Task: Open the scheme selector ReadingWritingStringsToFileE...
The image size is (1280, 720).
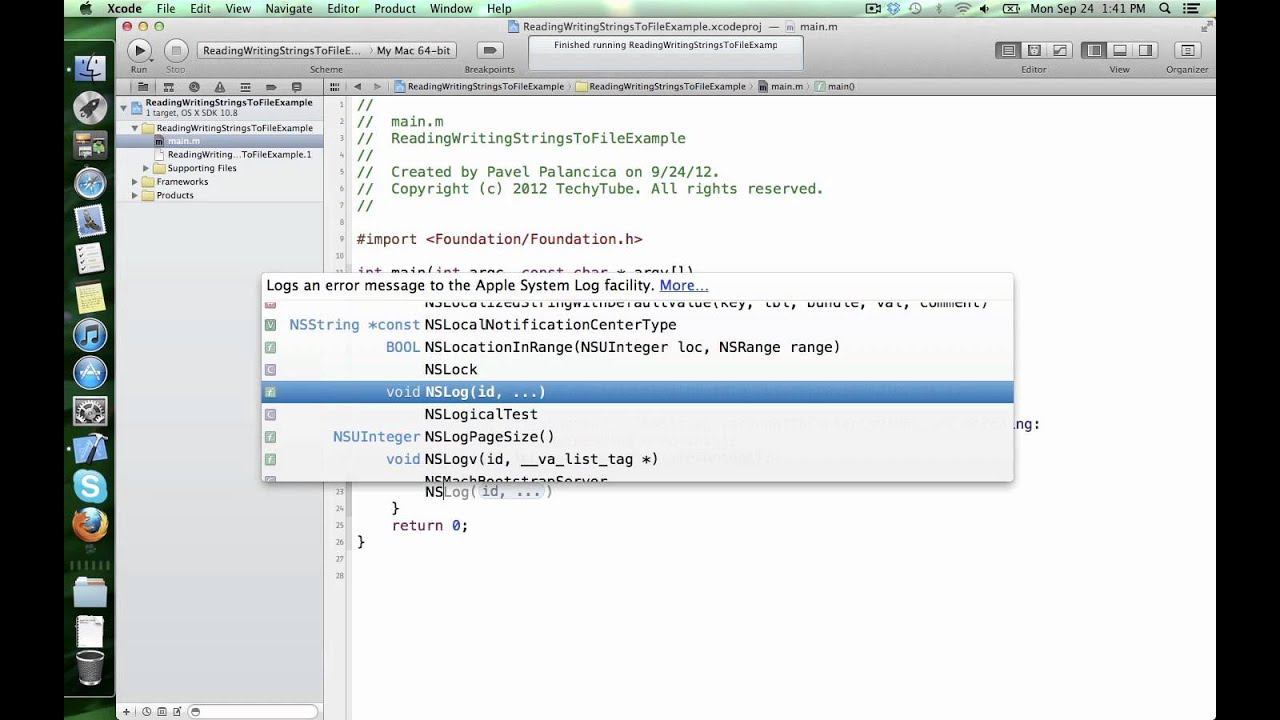Action: pos(282,50)
